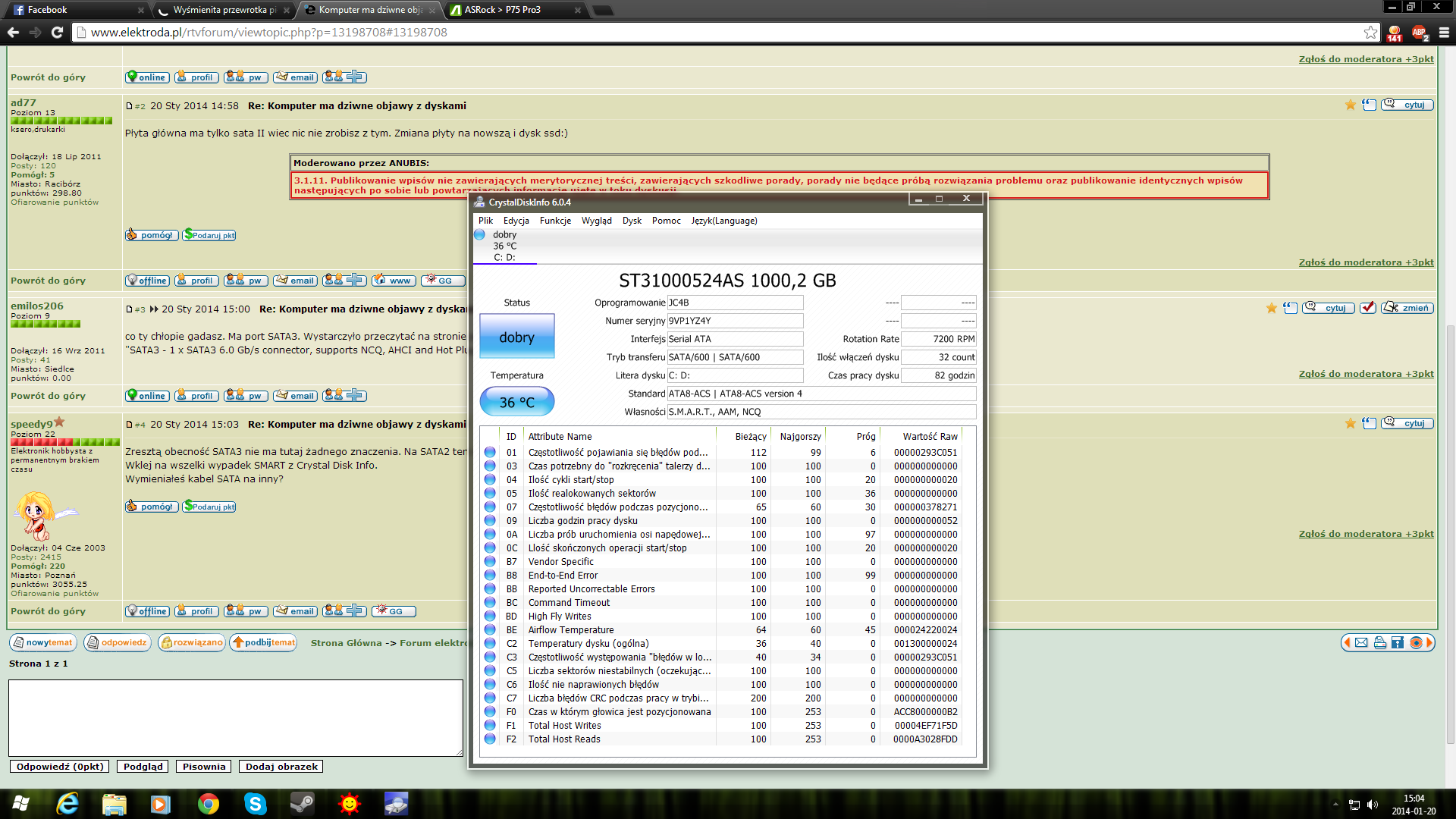This screenshot has height=819, width=1456.
Task: Bookmark the page with the address bar star
Action: click(x=1370, y=33)
